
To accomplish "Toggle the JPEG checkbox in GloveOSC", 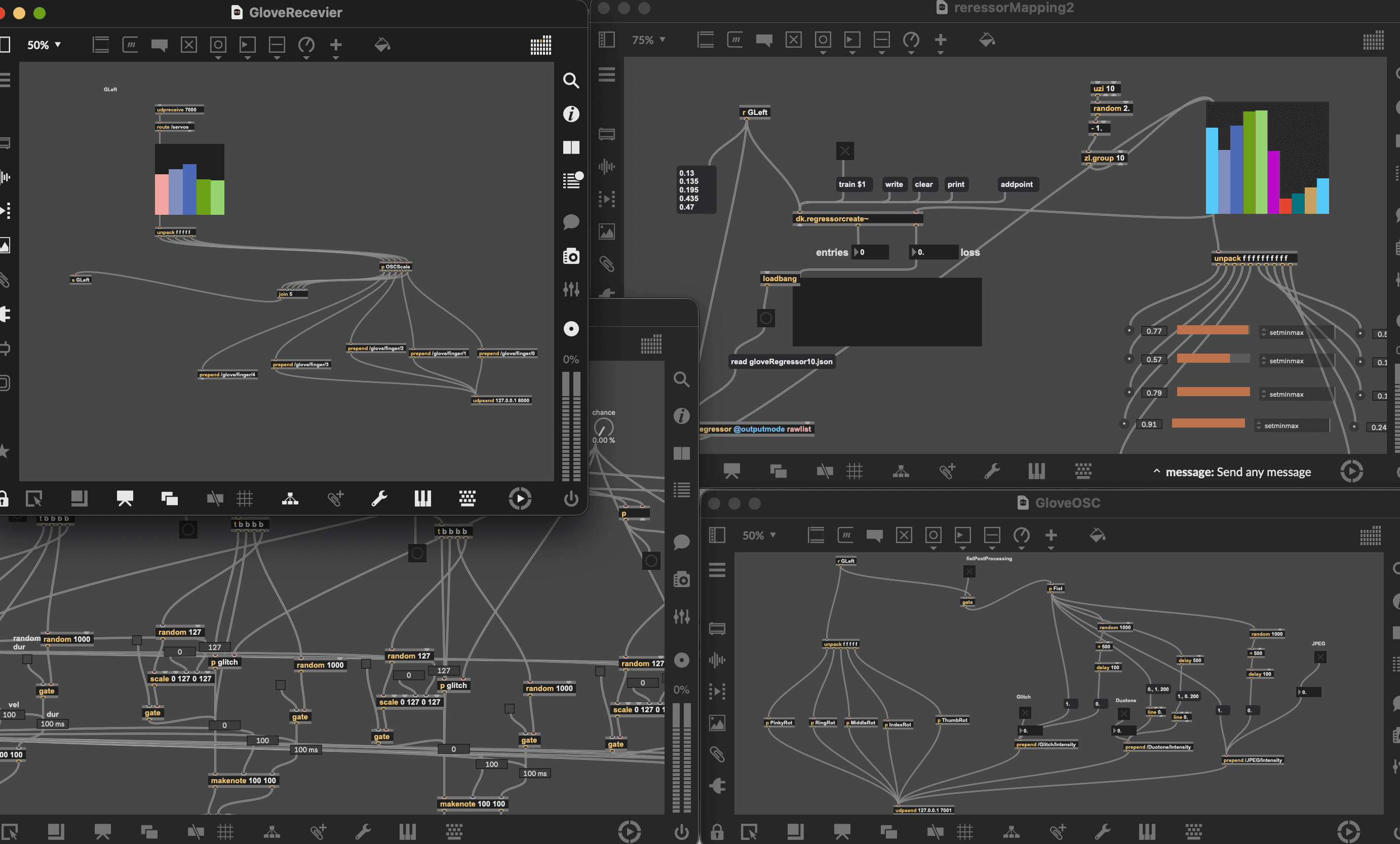I will pyautogui.click(x=1320, y=658).
